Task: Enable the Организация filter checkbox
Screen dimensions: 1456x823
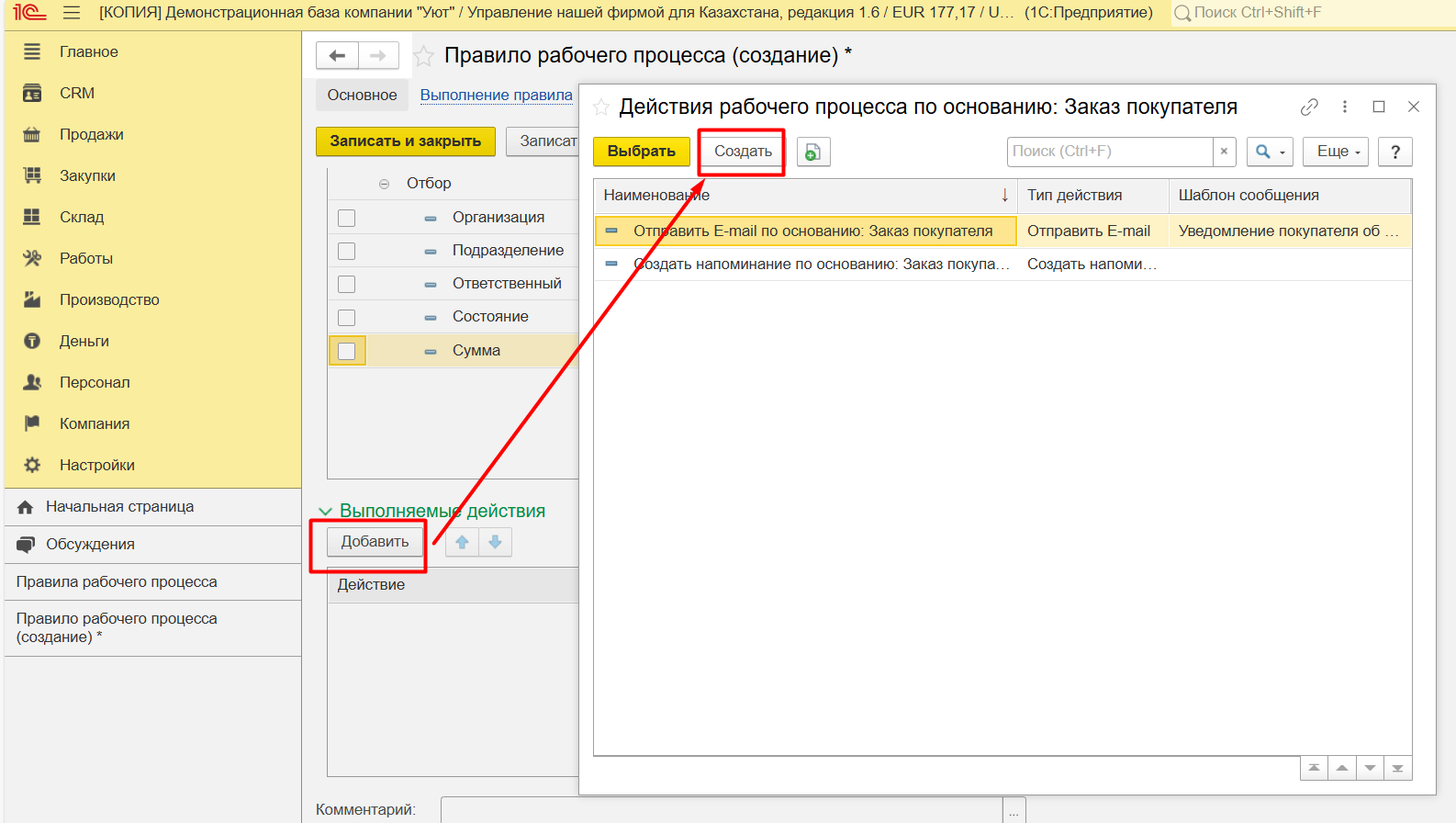Action: click(346, 218)
